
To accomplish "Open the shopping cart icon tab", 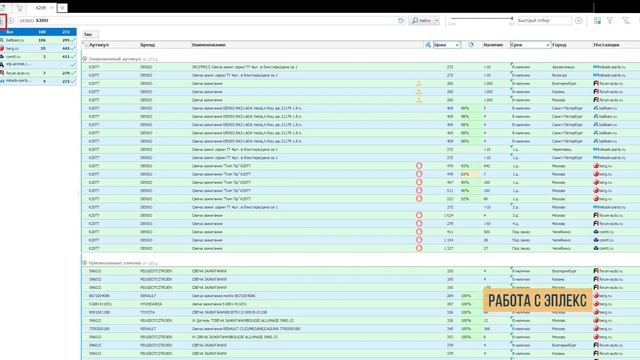I will pos(19,8).
